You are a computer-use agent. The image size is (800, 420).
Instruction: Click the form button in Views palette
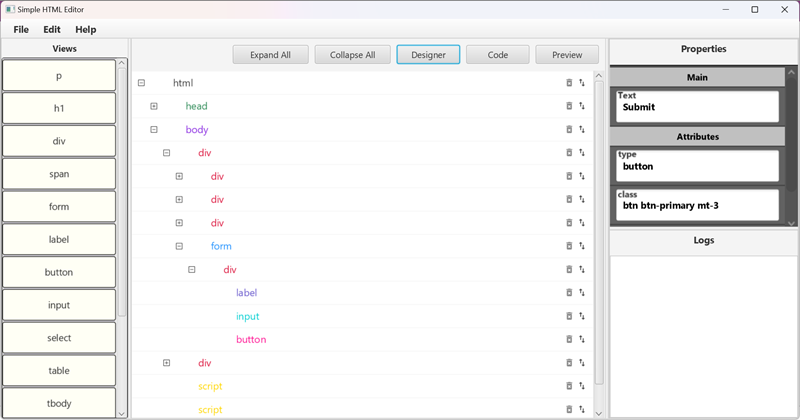[59, 207]
